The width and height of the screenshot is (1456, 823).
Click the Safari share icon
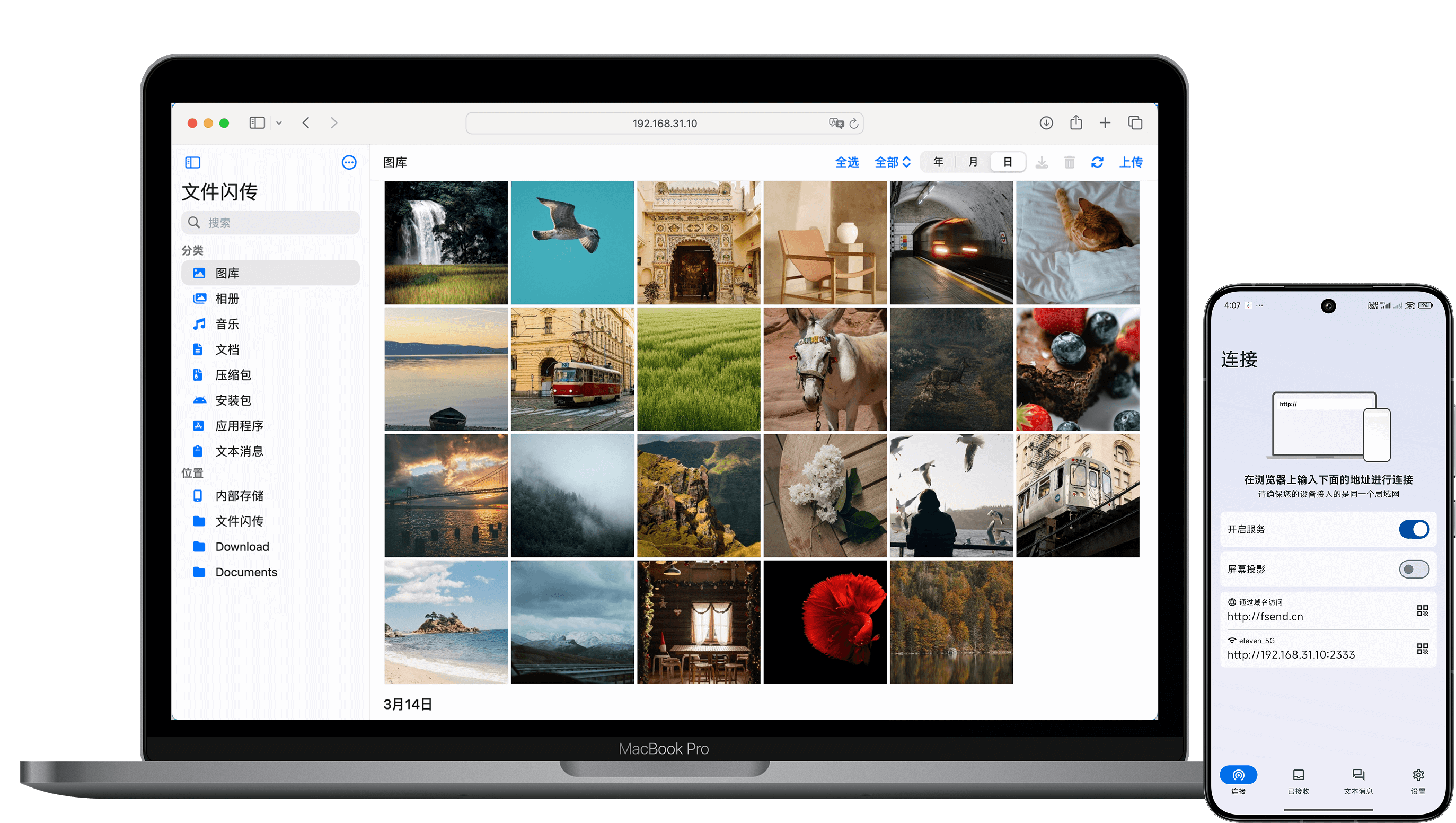(x=1075, y=122)
